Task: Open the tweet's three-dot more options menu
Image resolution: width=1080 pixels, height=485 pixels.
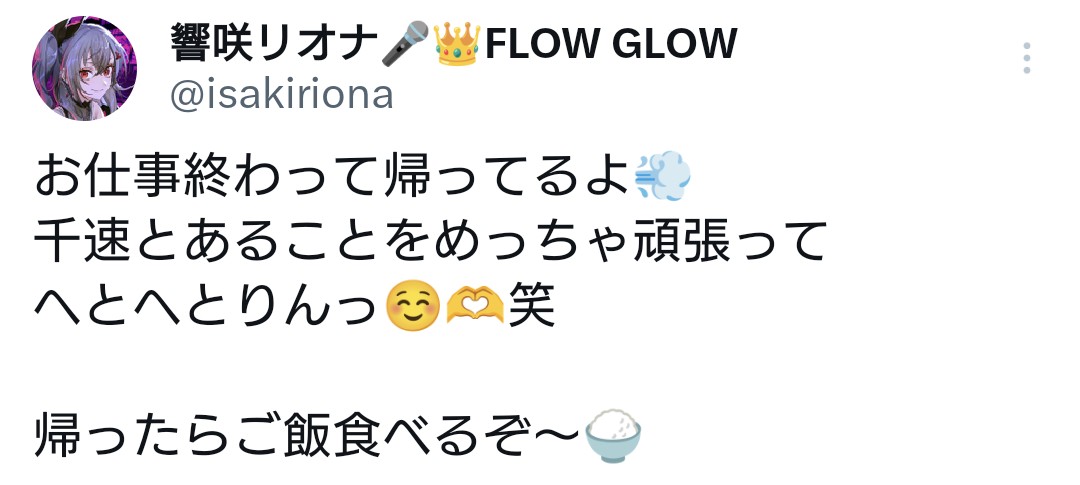Action: pyautogui.click(x=1026, y=58)
